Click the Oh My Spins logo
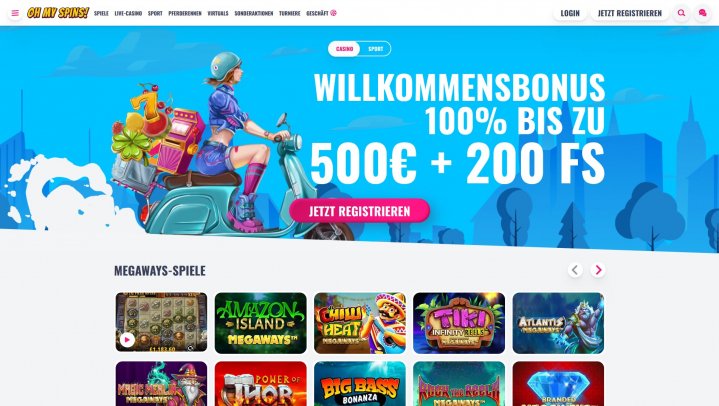Viewport: 719px width, 406px height. 58,13
